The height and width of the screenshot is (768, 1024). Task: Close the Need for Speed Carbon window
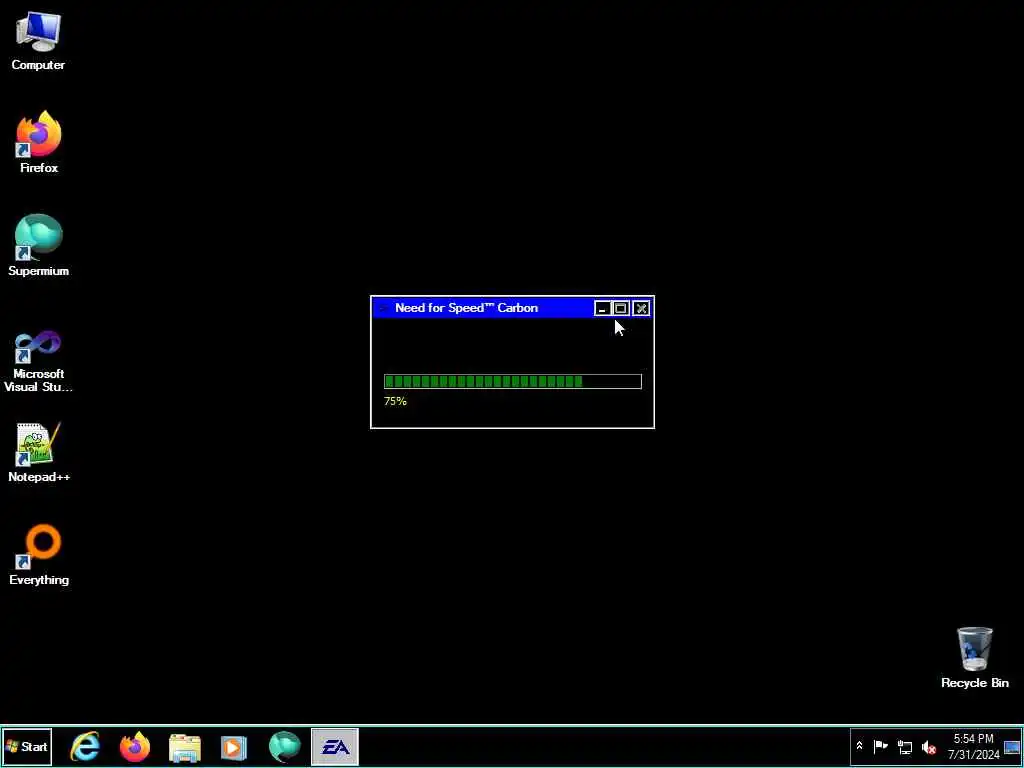coord(641,308)
